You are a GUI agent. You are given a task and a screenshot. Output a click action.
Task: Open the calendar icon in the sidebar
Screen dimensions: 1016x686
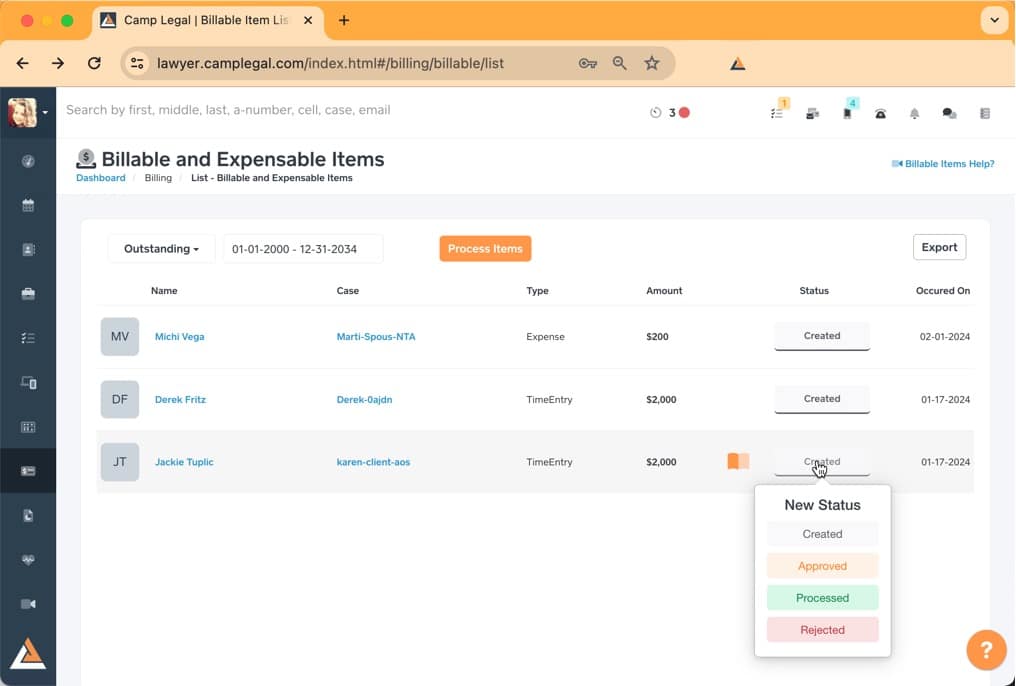[x=28, y=205]
